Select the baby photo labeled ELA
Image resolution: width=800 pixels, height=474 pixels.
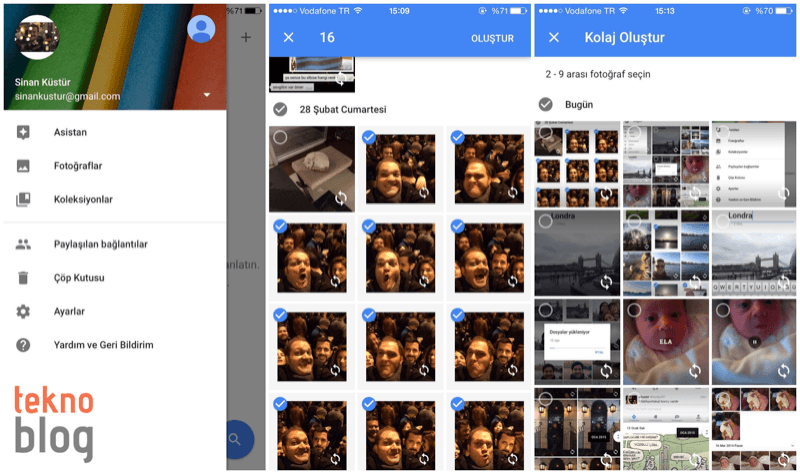point(666,342)
